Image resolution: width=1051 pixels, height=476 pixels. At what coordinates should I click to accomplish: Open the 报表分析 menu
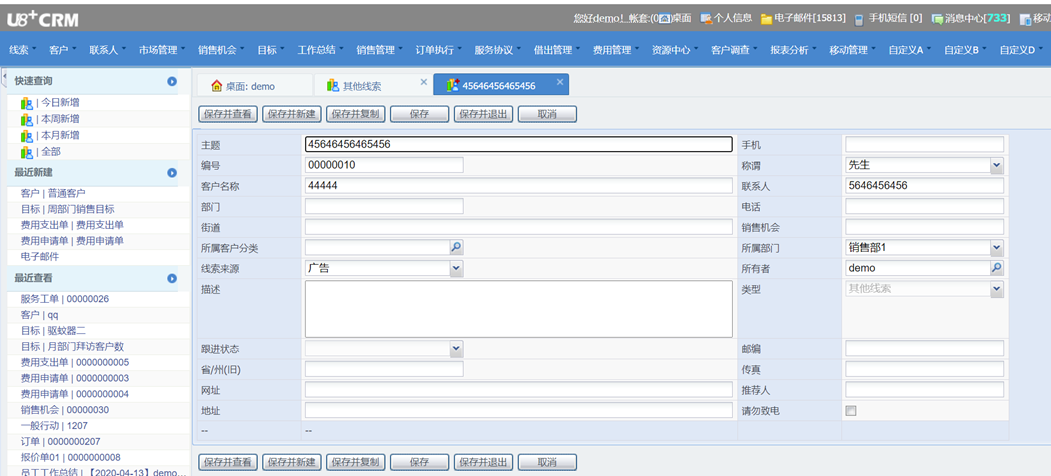point(794,50)
